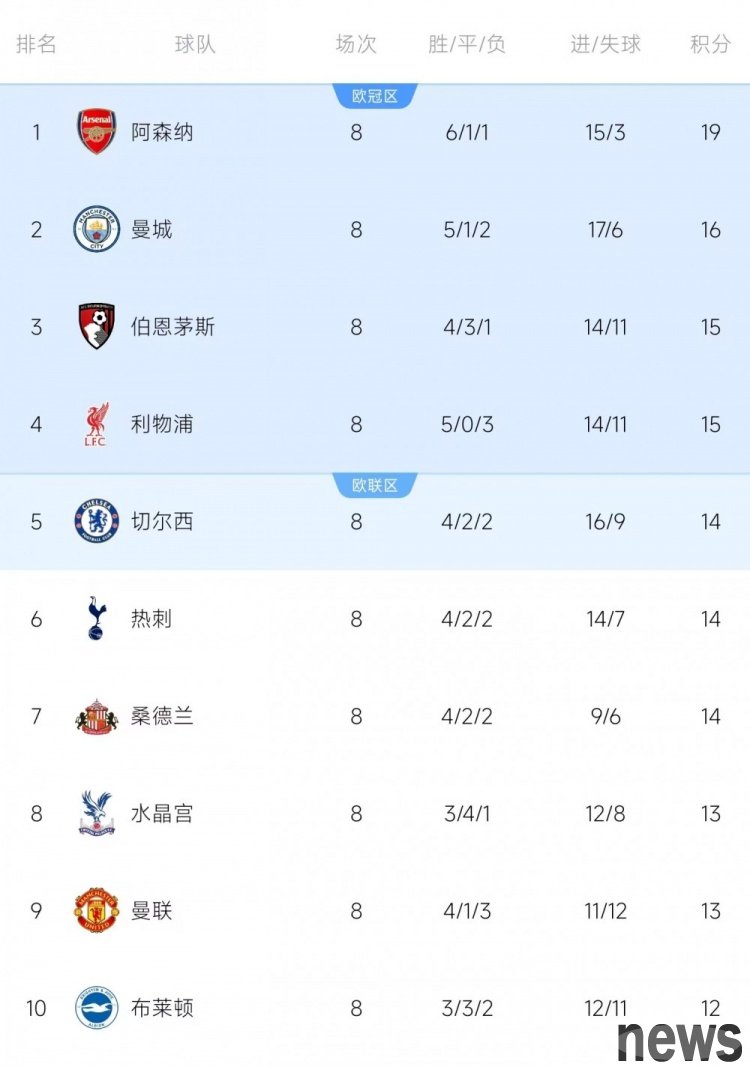This screenshot has height=1067, width=750.
Task: Click the news watermark logo
Action: tap(679, 1040)
